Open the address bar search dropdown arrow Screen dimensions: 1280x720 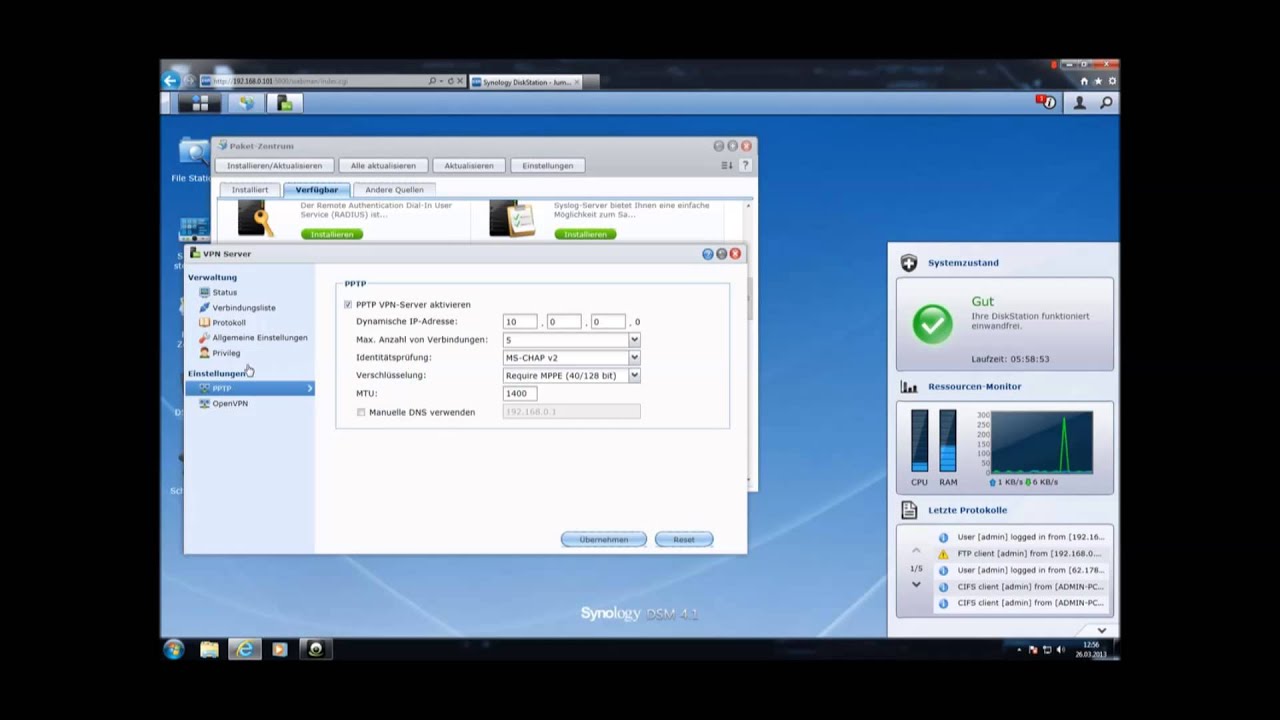441,81
